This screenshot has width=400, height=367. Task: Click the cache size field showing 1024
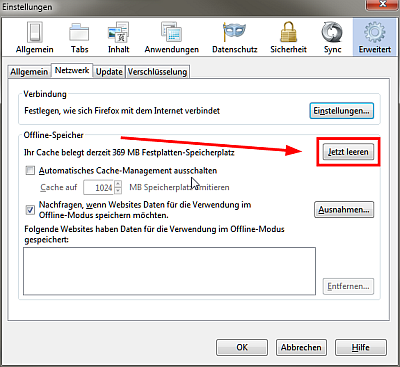pos(99,187)
